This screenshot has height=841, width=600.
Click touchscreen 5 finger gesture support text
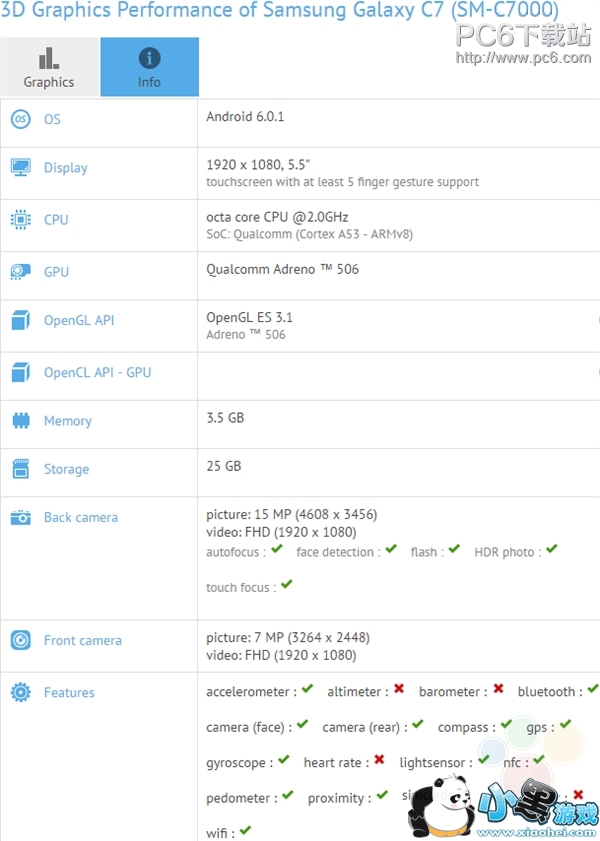(343, 182)
